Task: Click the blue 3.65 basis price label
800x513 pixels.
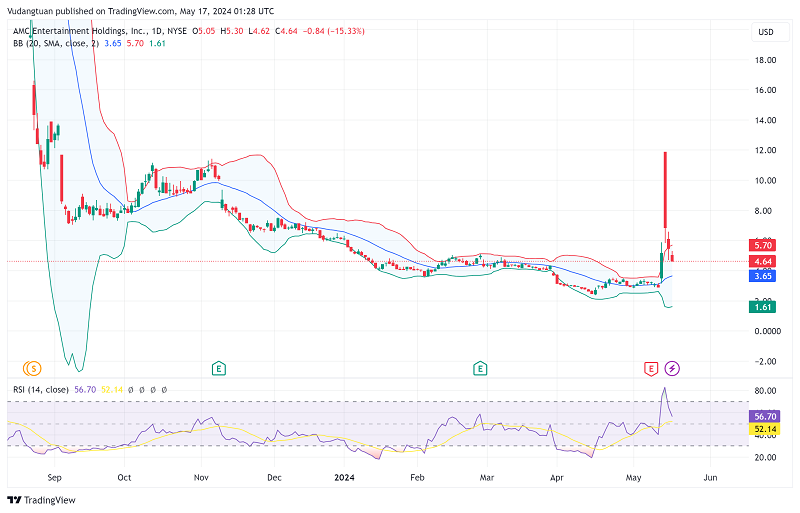Action: tap(763, 276)
